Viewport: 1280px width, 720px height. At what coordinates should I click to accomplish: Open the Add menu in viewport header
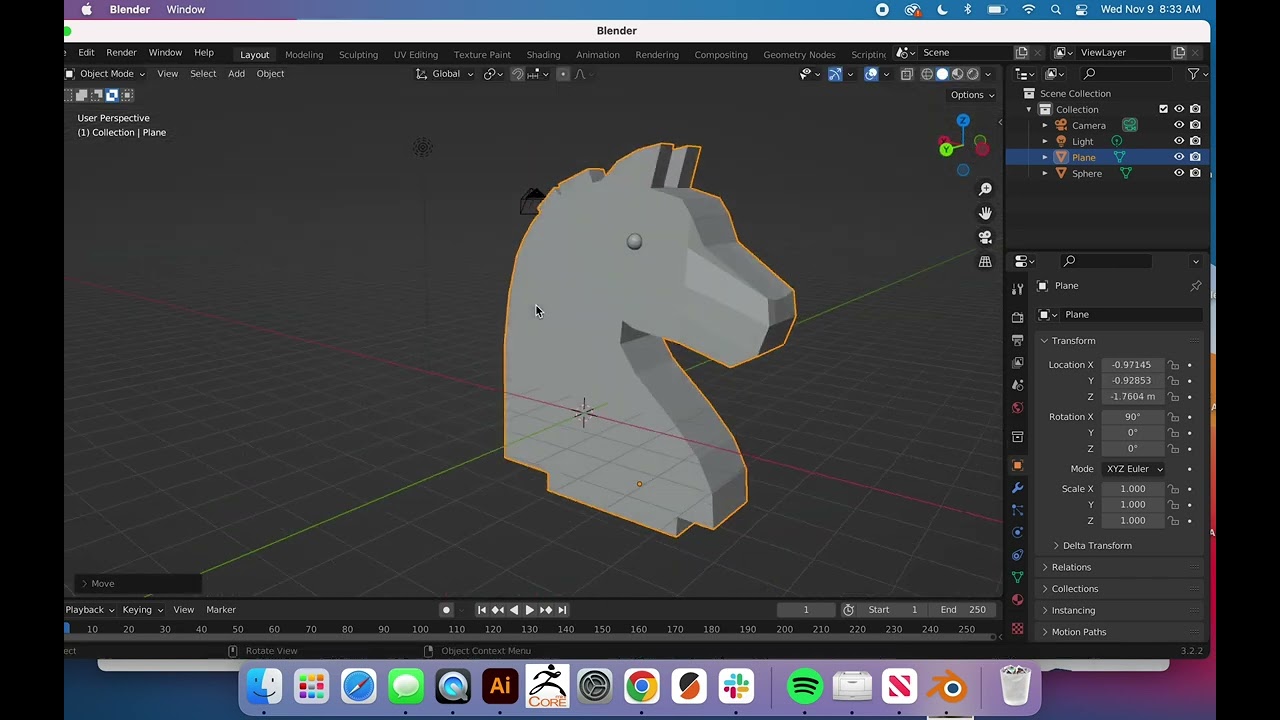coord(236,74)
